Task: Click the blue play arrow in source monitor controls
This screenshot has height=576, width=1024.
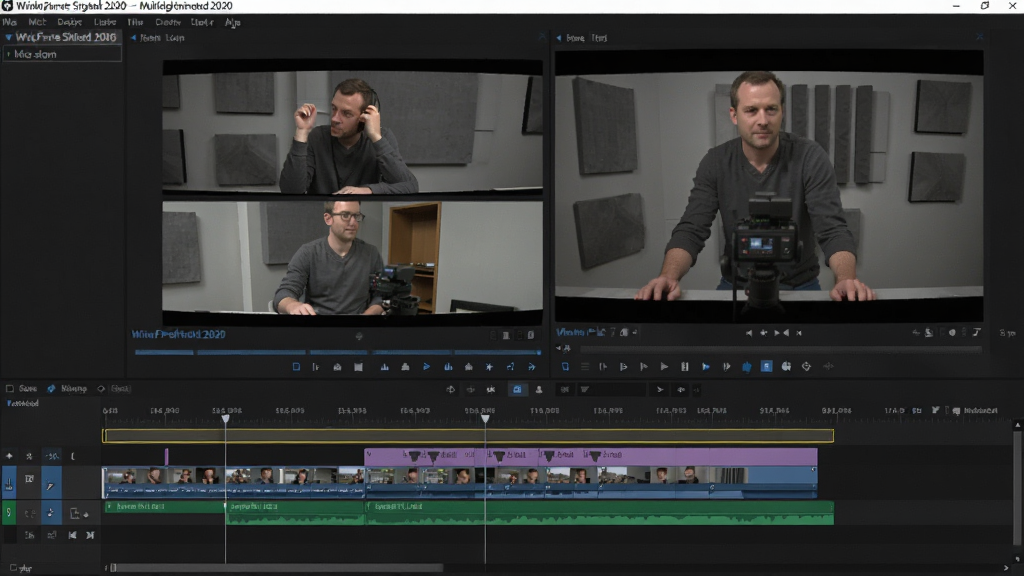Action: point(426,367)
